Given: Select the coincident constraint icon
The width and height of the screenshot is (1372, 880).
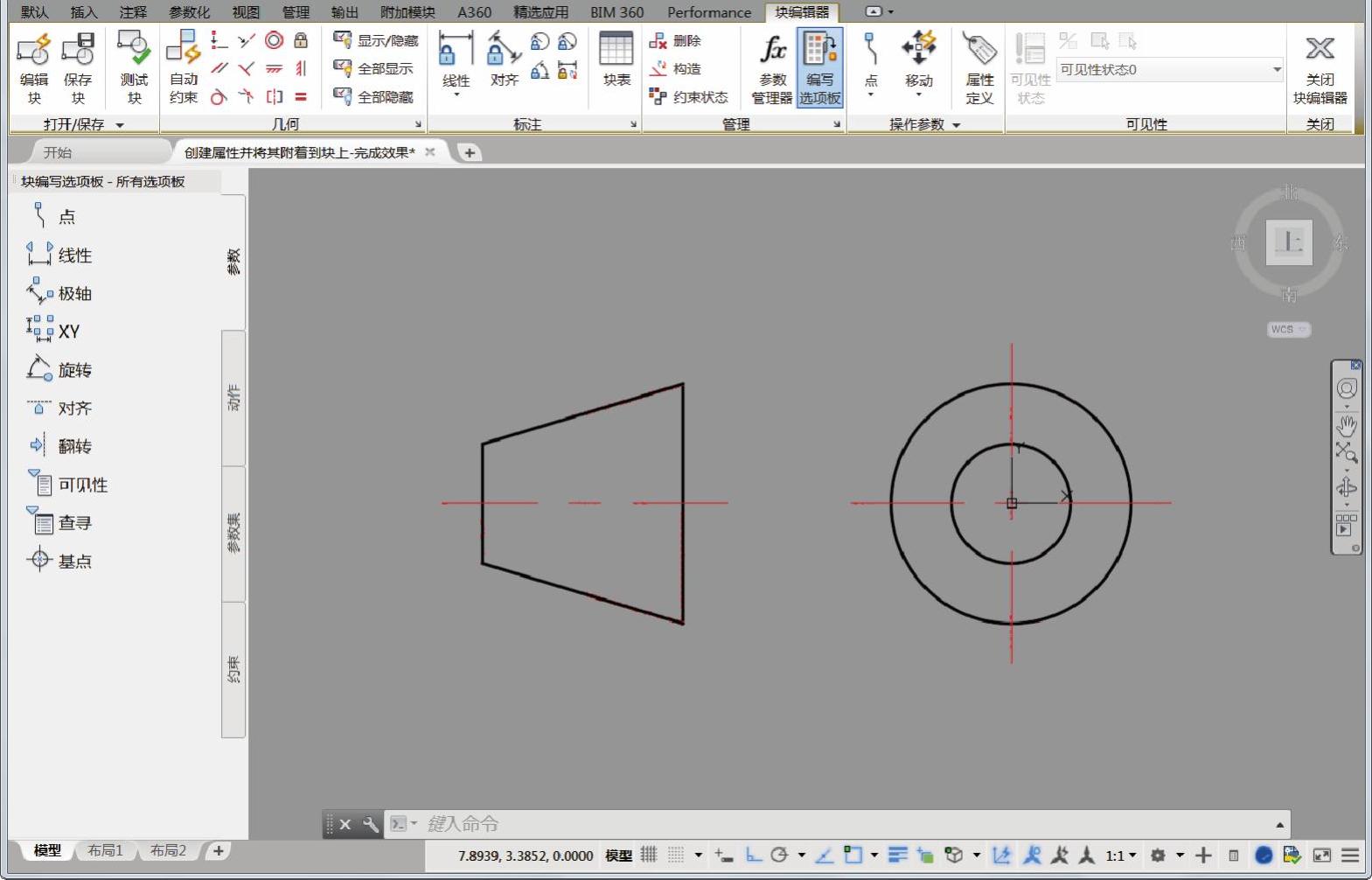Looking at the screenshot, I should click(219, 40).
